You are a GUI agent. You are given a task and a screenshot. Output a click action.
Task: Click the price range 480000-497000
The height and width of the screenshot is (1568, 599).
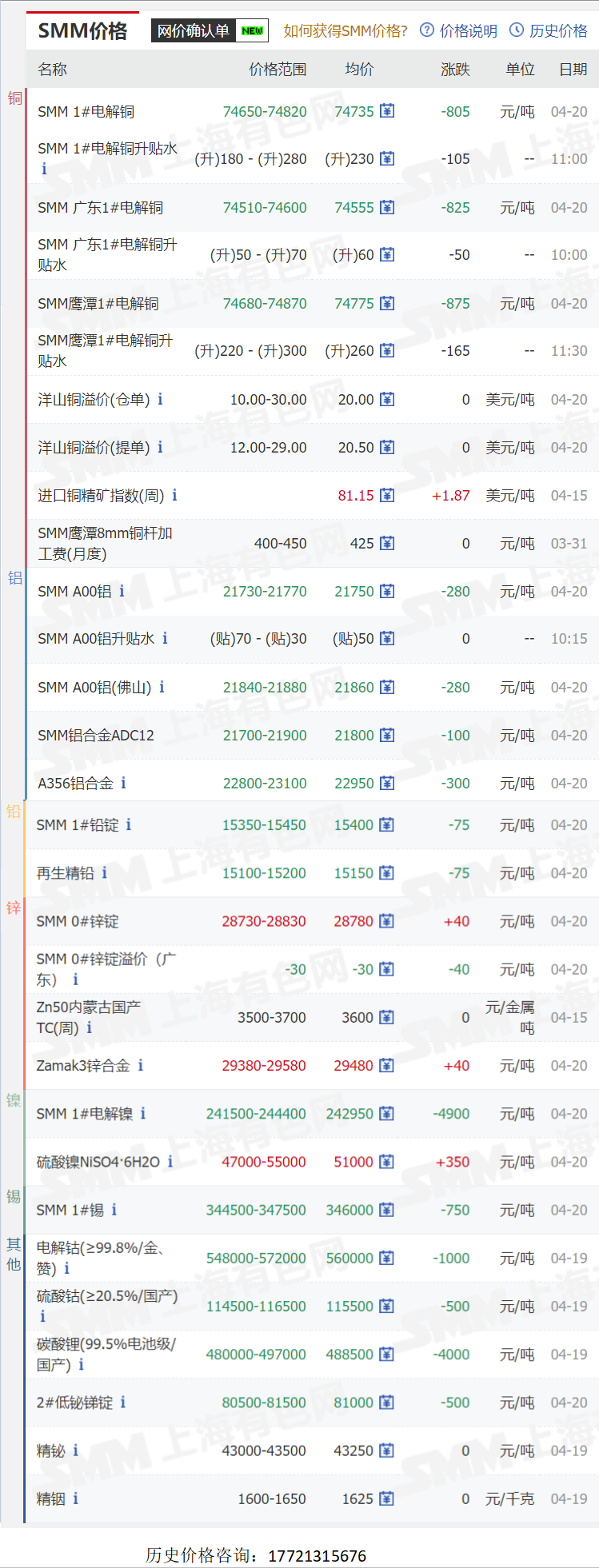tap(256, 1355)
